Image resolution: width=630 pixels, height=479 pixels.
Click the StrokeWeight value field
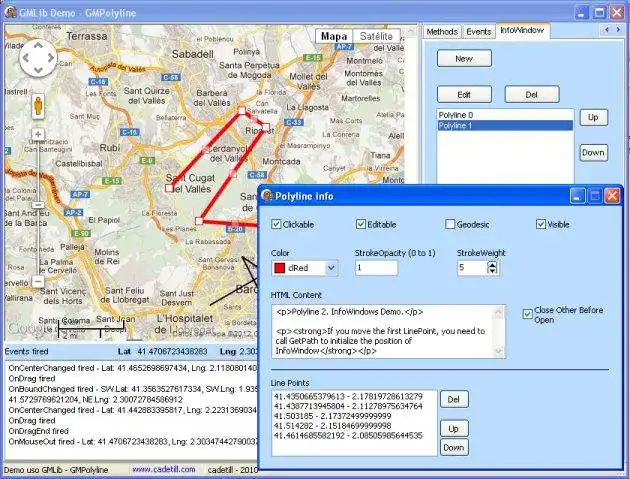click(472, 268)
